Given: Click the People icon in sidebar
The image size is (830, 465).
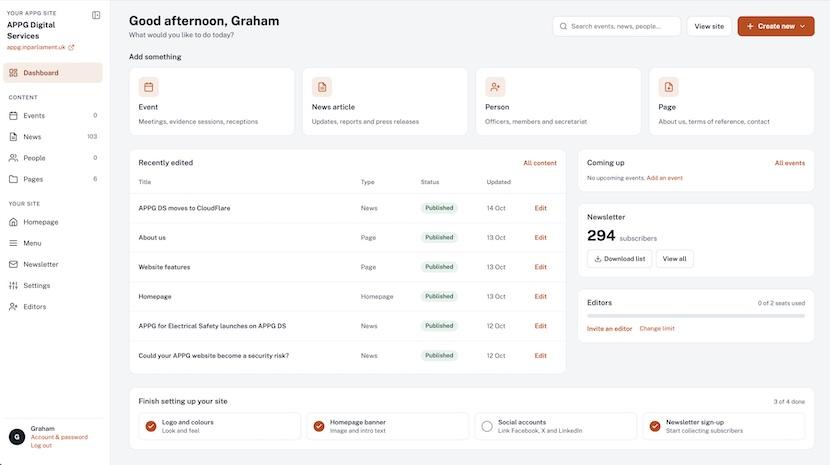Looking at the screenshot, I should (x=13, y=158).
